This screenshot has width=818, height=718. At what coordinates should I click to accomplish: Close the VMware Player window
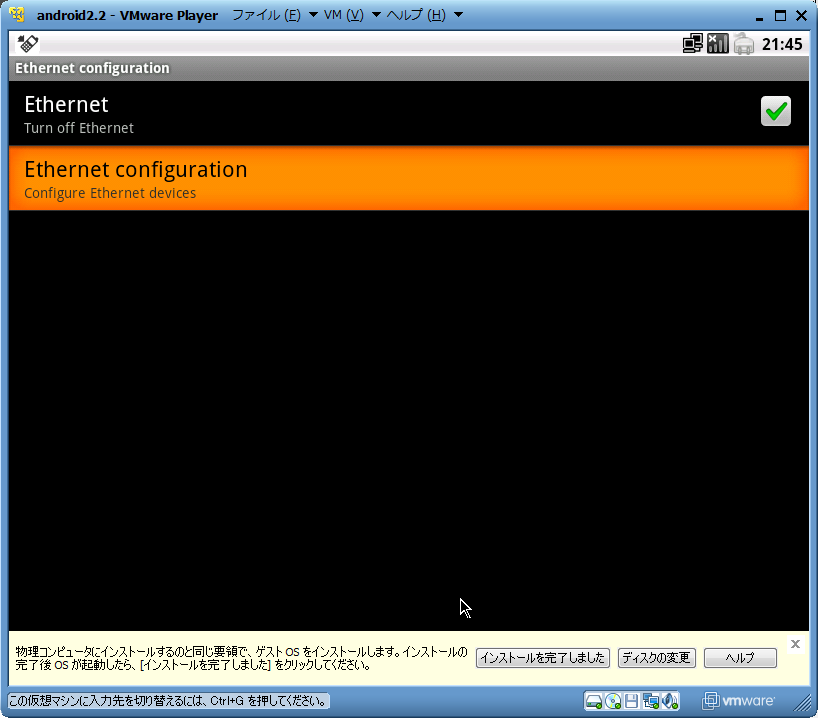(801, 16)
